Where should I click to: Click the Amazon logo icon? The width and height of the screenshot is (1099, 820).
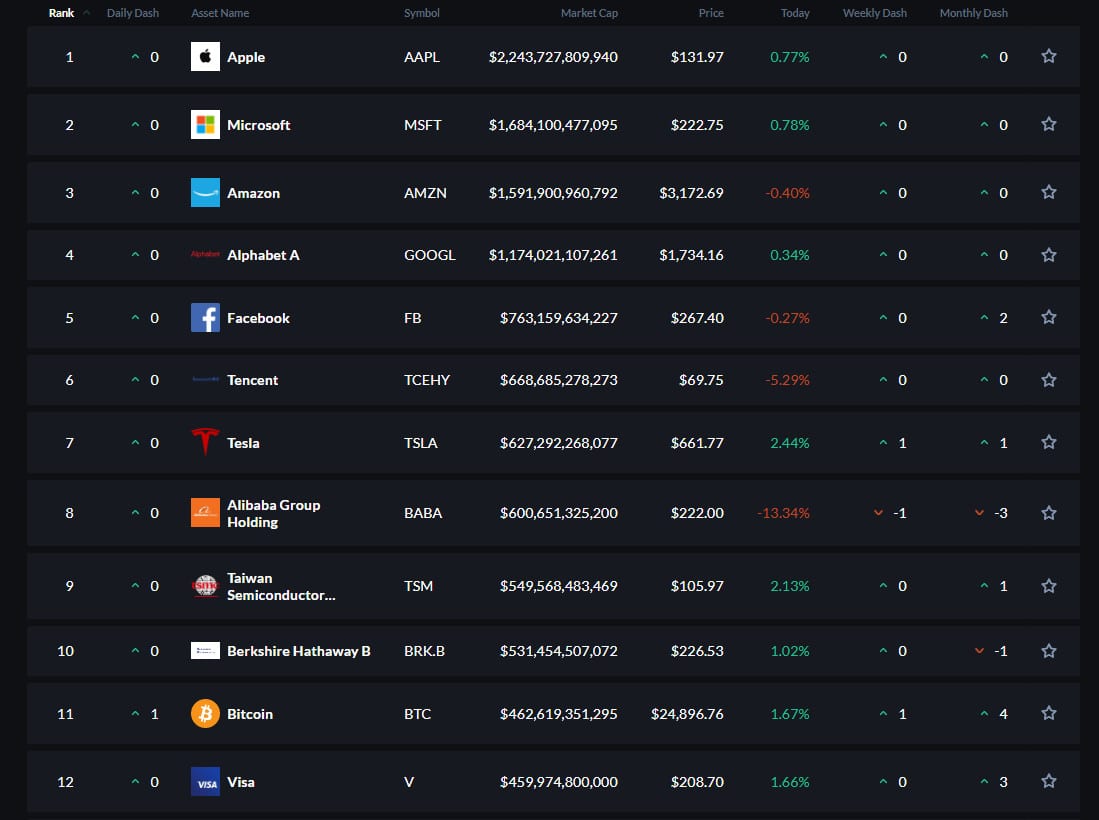click(205, 193)
